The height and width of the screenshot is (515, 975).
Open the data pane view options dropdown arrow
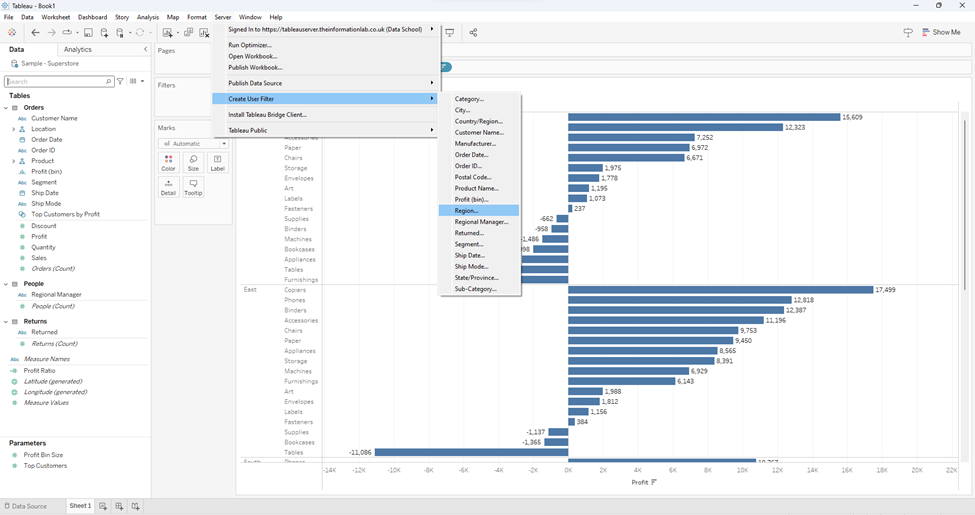tap(142, 81)
